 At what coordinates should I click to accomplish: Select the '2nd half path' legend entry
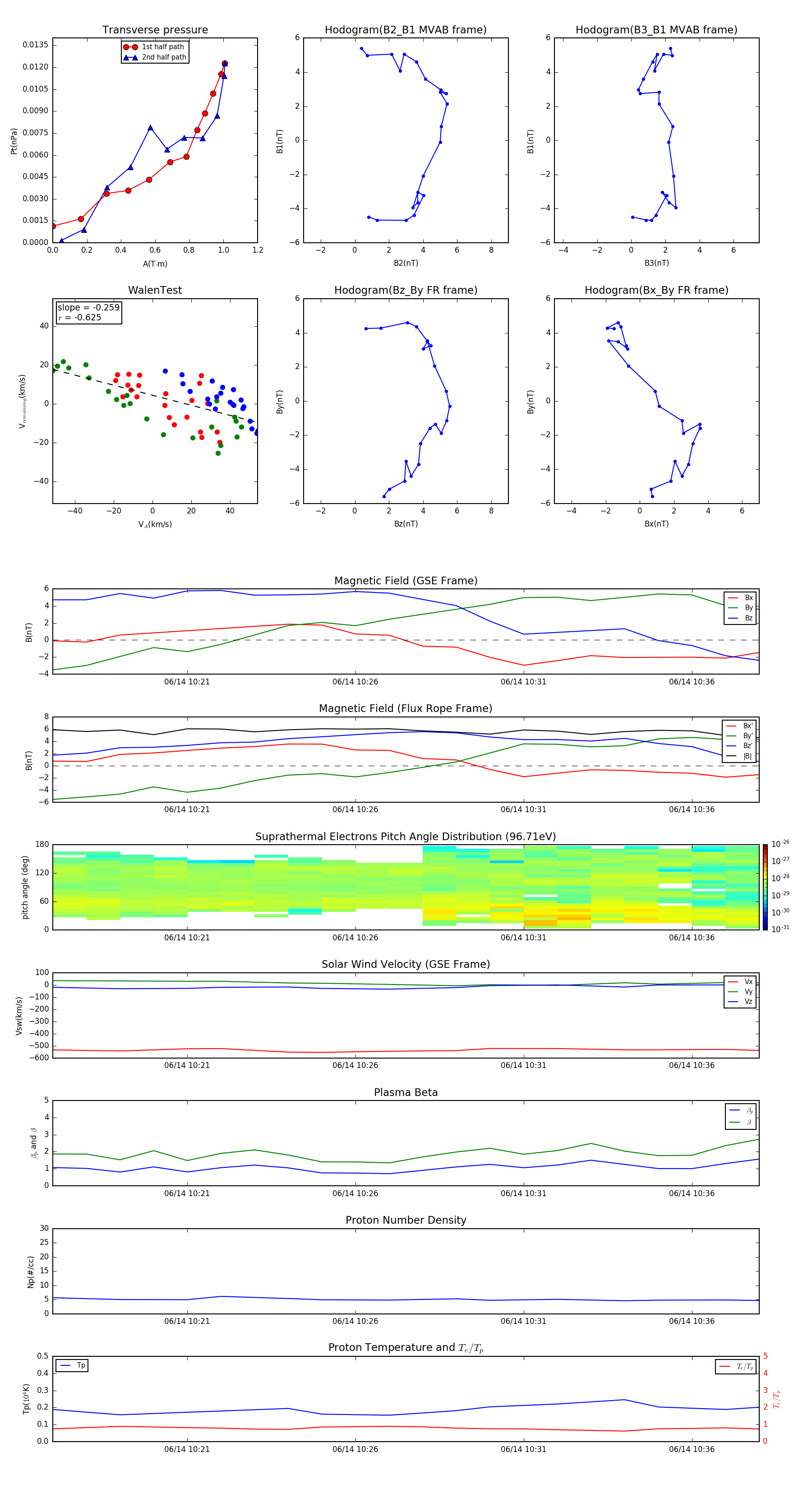tap(154, 57)
